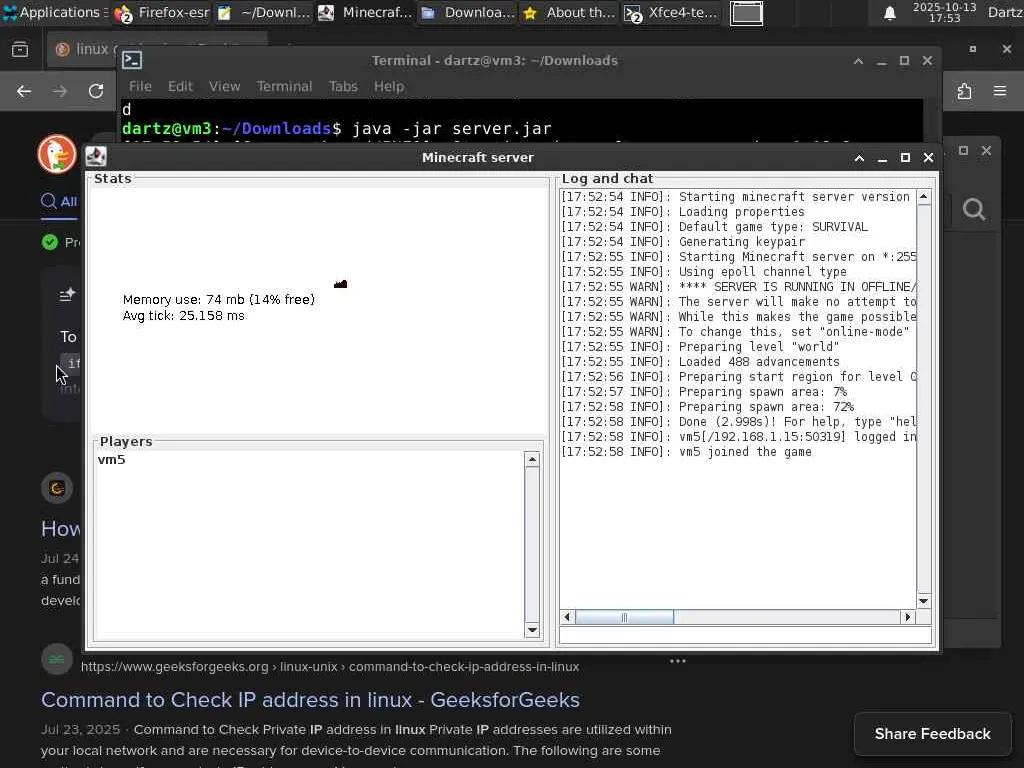The width and height of the screenshot is (1024, 768).
Task: Click the "Loaded 488 advancements" log line
Action: click(x=700, y=362)
